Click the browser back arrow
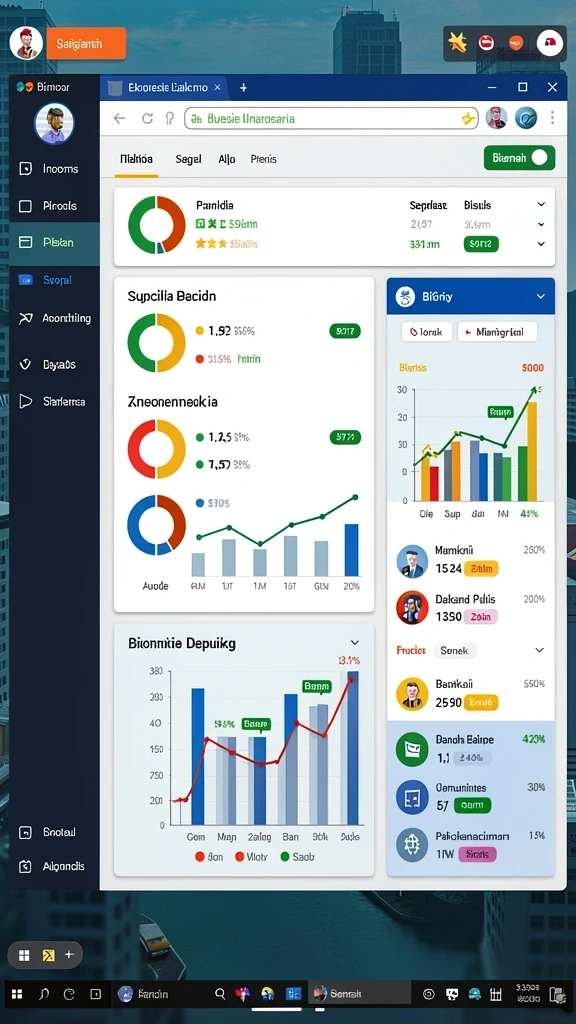The width and height of the screenshot is (576, 1024). (119, 118)
